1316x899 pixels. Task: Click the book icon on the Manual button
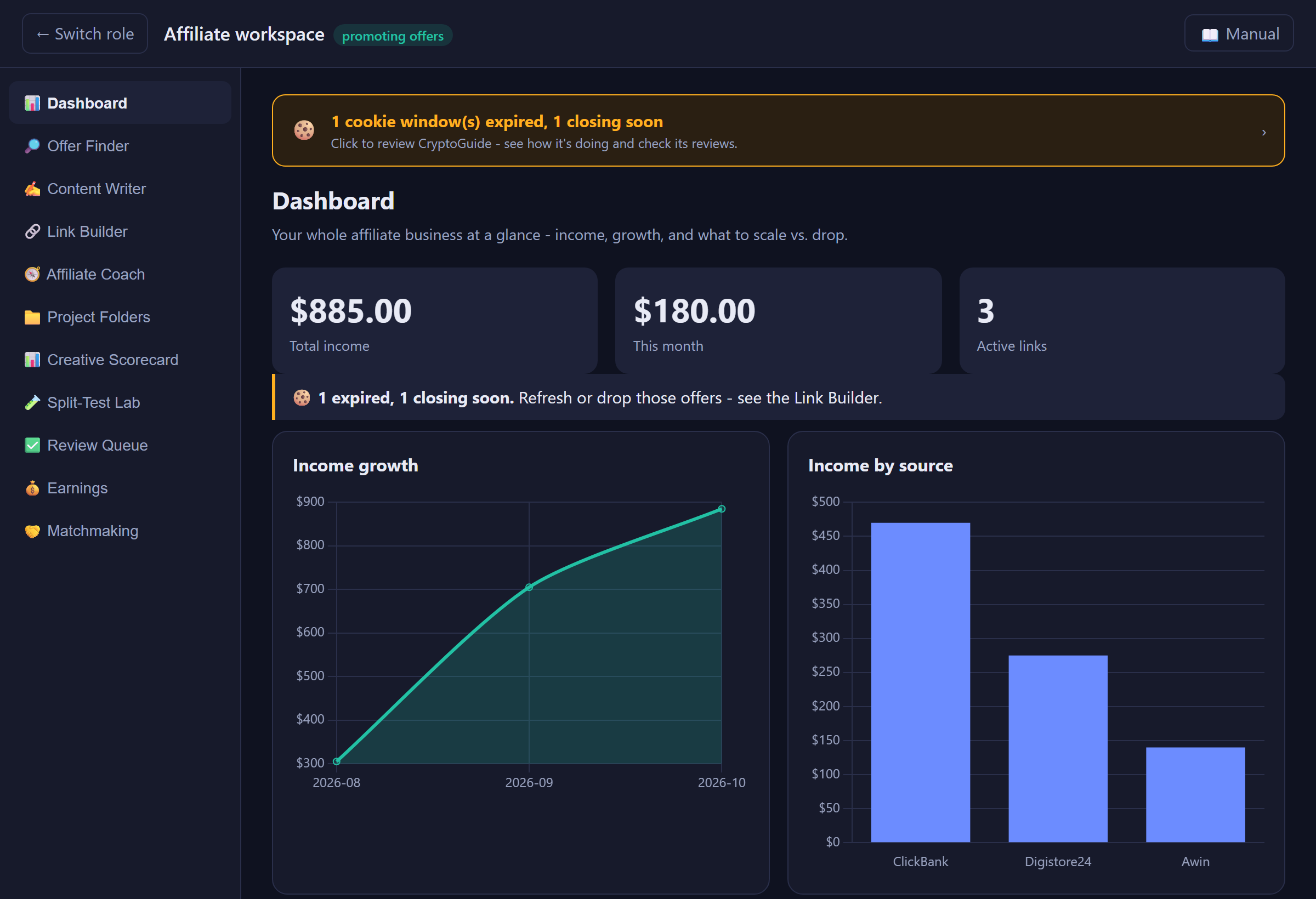[1210, 35]
